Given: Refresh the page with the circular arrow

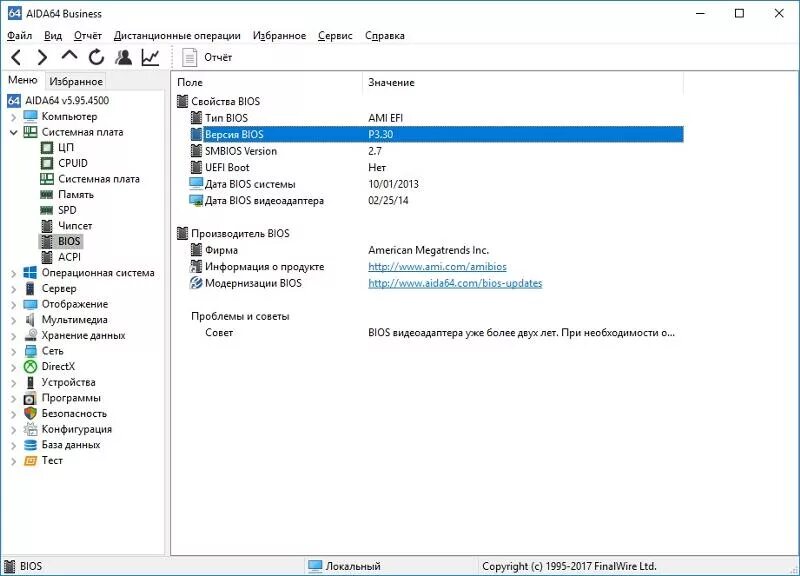Looking at the screenshot, I should pos(96,57).
